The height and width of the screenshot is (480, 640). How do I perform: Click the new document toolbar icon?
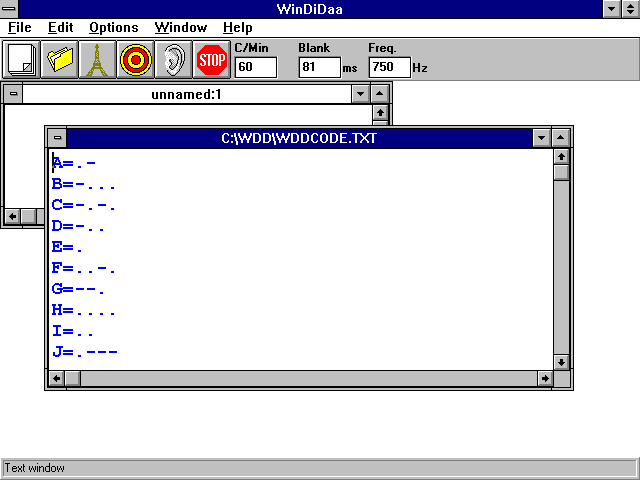(x=20, y=60)
